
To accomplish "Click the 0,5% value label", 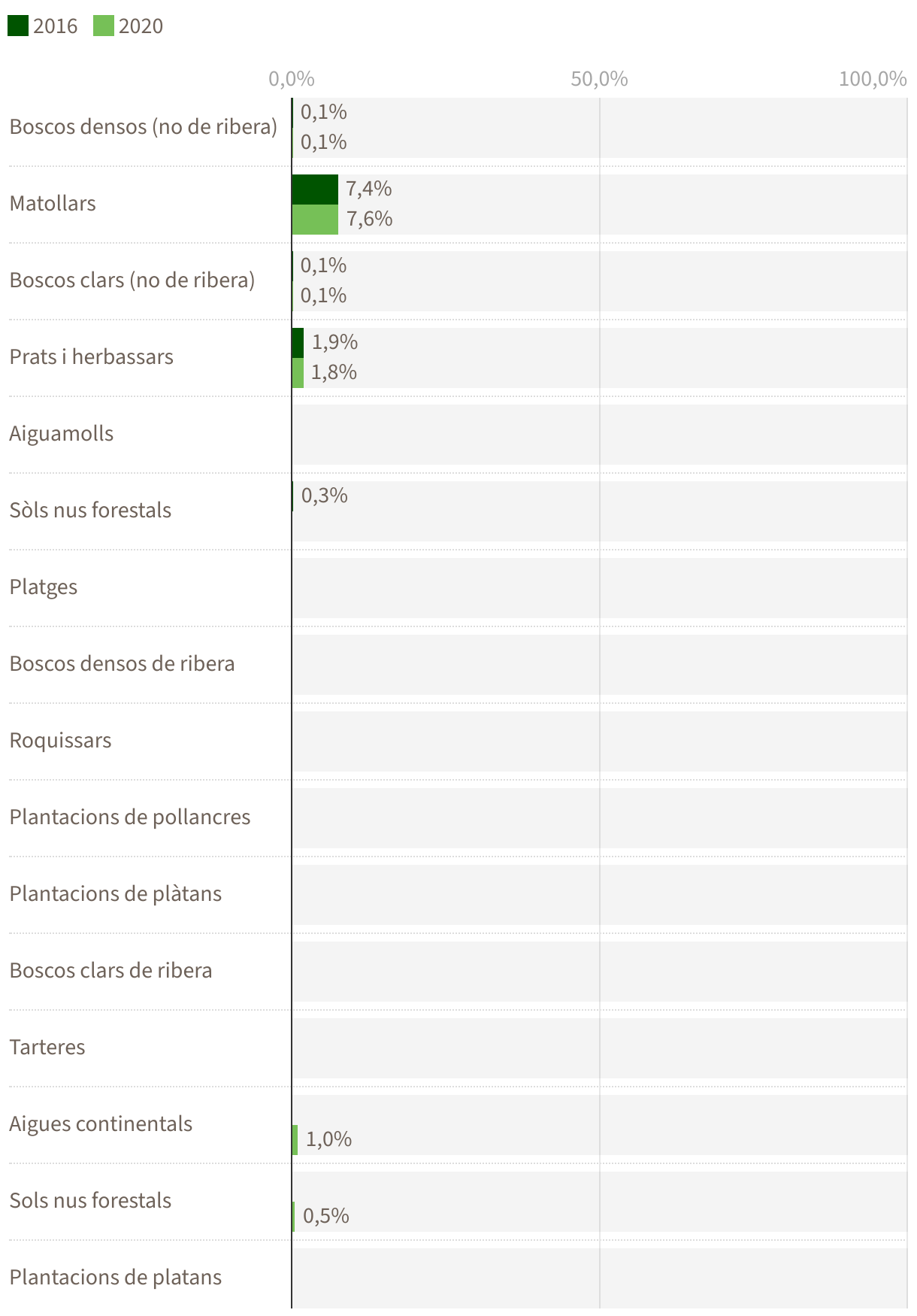I will tap(325, 1216).
